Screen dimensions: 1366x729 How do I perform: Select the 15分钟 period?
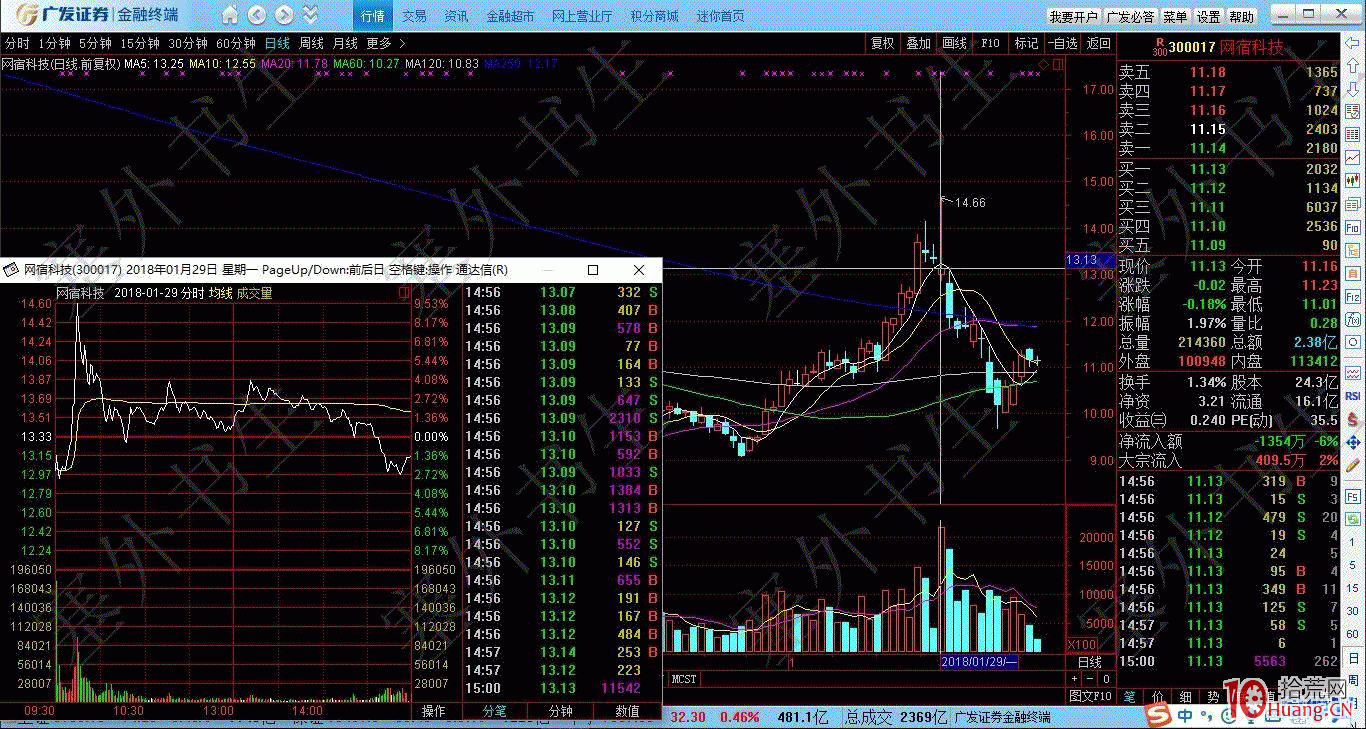140,43
